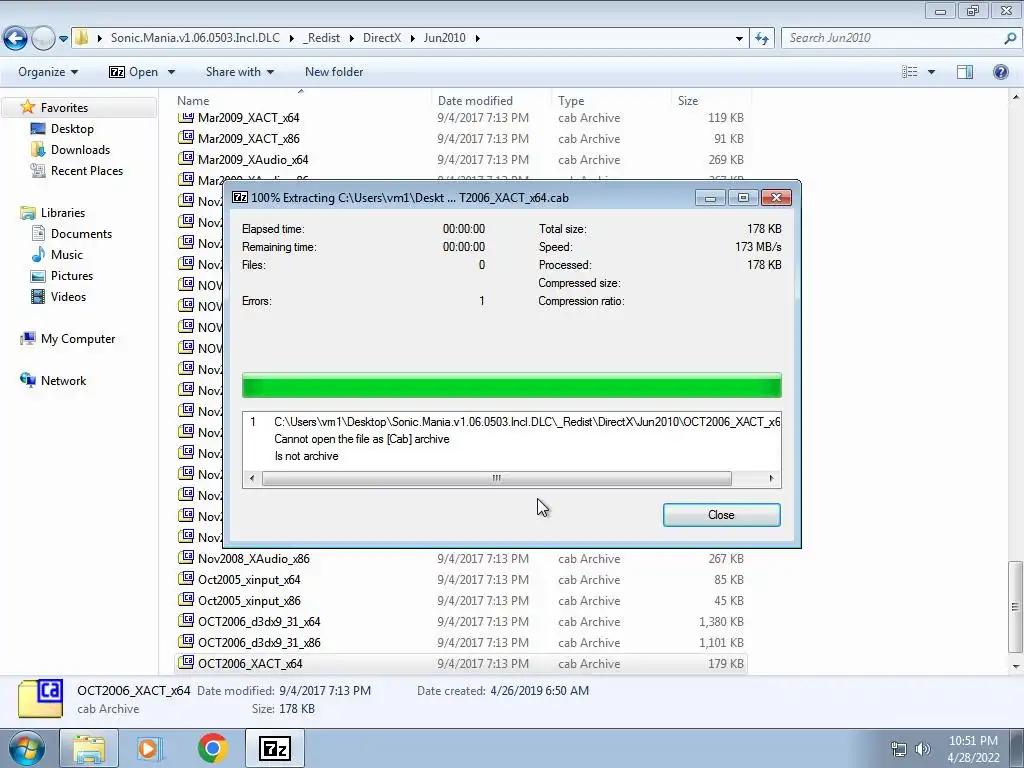Launch Windows Media Player from taskbar
The image size is (1024, 768).
pyautogui.click(x=150, y=748)
